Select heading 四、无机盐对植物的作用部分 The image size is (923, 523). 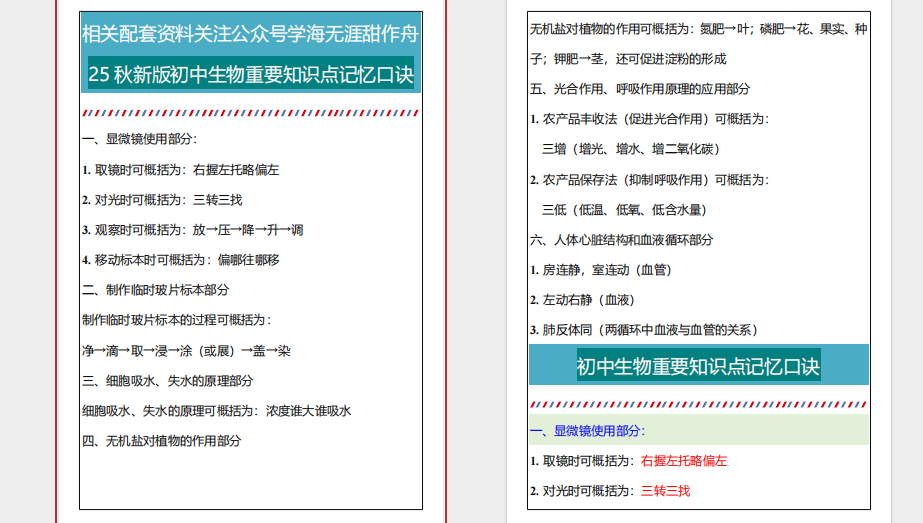tap(161, 440)
